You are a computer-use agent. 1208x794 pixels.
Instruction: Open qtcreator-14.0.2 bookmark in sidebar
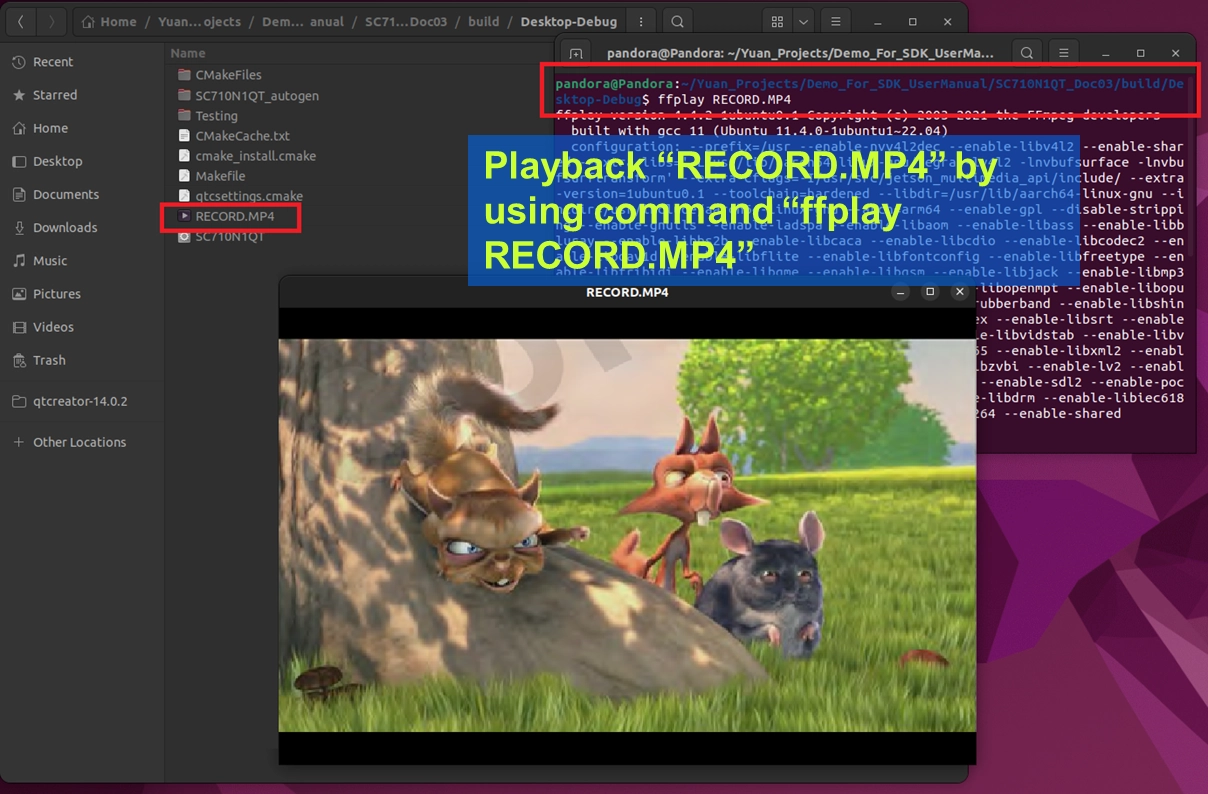click(x=82, y=401)
